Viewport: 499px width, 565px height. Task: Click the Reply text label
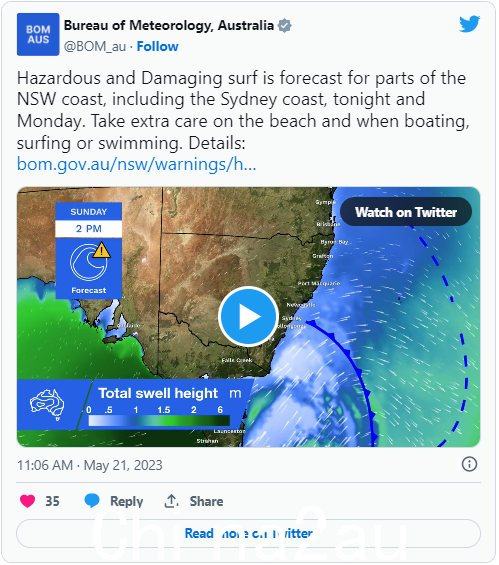pyautogui.click(x=127, y=503)
